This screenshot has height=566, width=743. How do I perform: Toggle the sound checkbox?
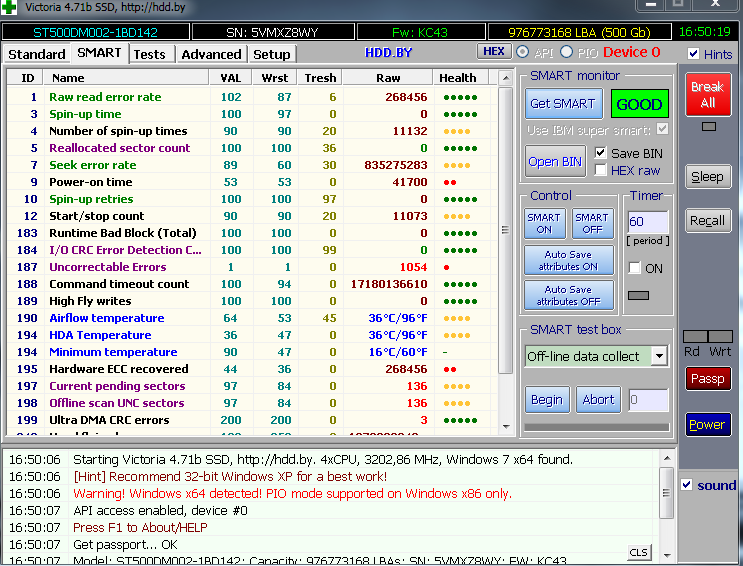pos(687,484)
